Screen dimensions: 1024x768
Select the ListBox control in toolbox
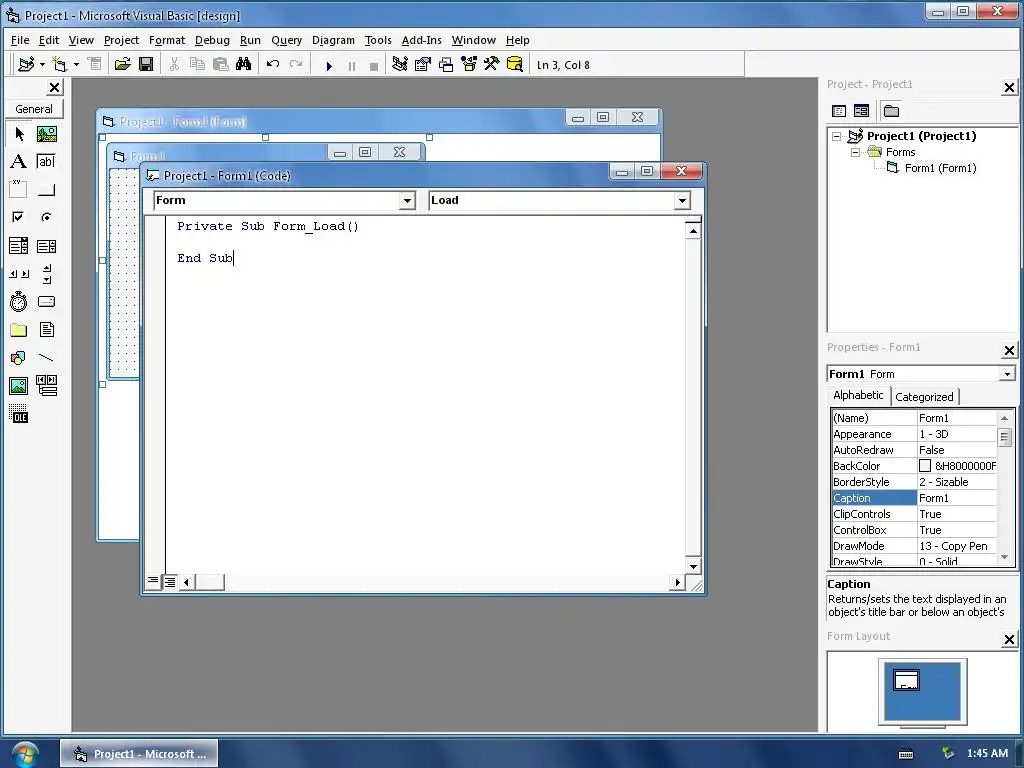tap(46, 246)
